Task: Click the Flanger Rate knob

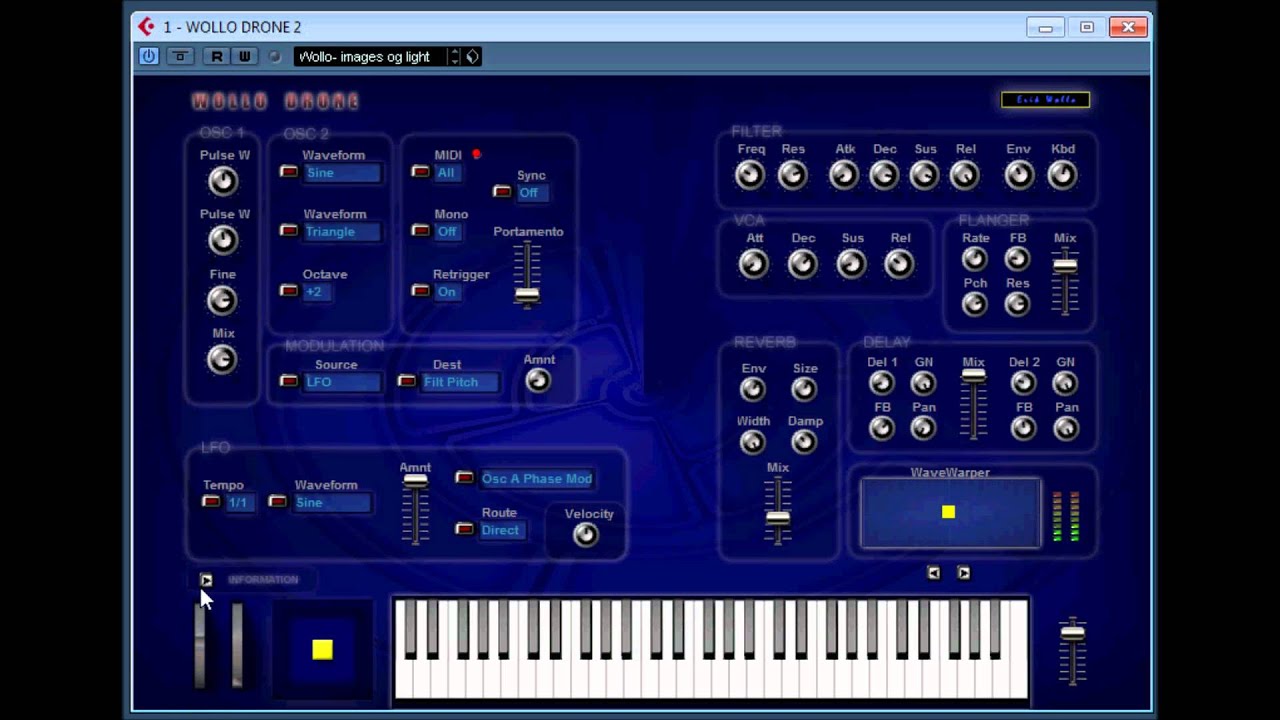Action: coord(975,259)
